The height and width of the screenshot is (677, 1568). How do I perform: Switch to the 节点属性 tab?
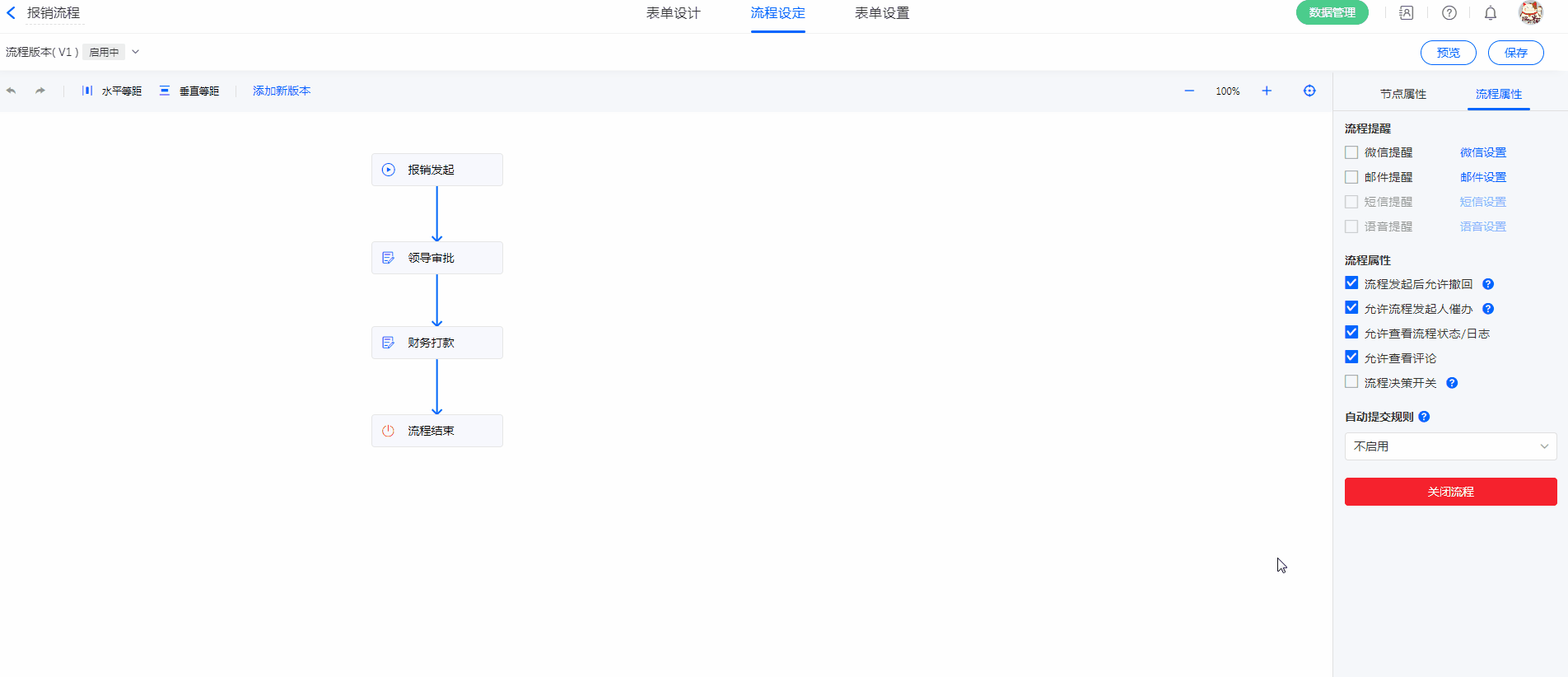tap(1402, 94)
